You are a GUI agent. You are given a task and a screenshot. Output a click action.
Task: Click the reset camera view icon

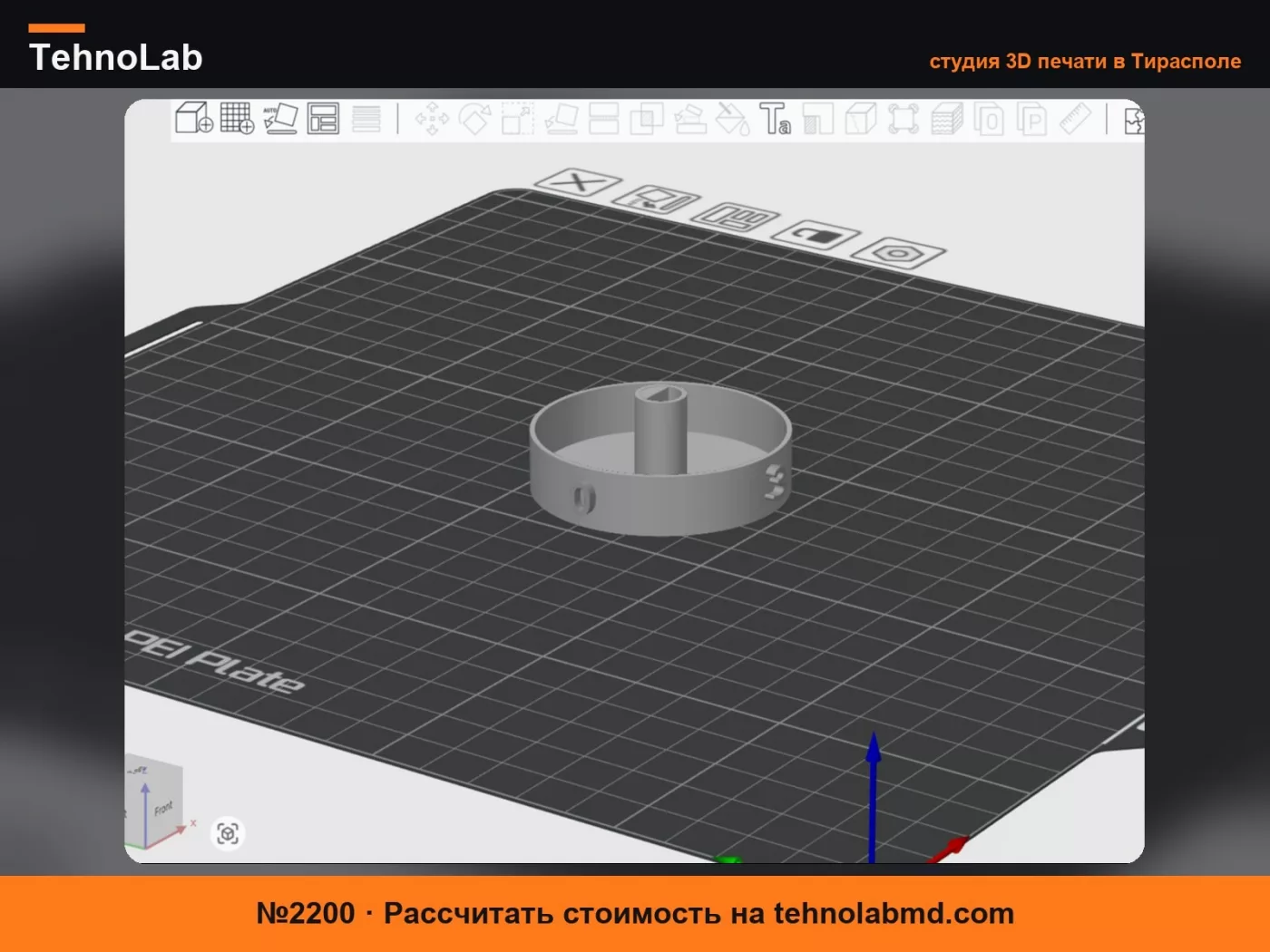coord(228,833)
